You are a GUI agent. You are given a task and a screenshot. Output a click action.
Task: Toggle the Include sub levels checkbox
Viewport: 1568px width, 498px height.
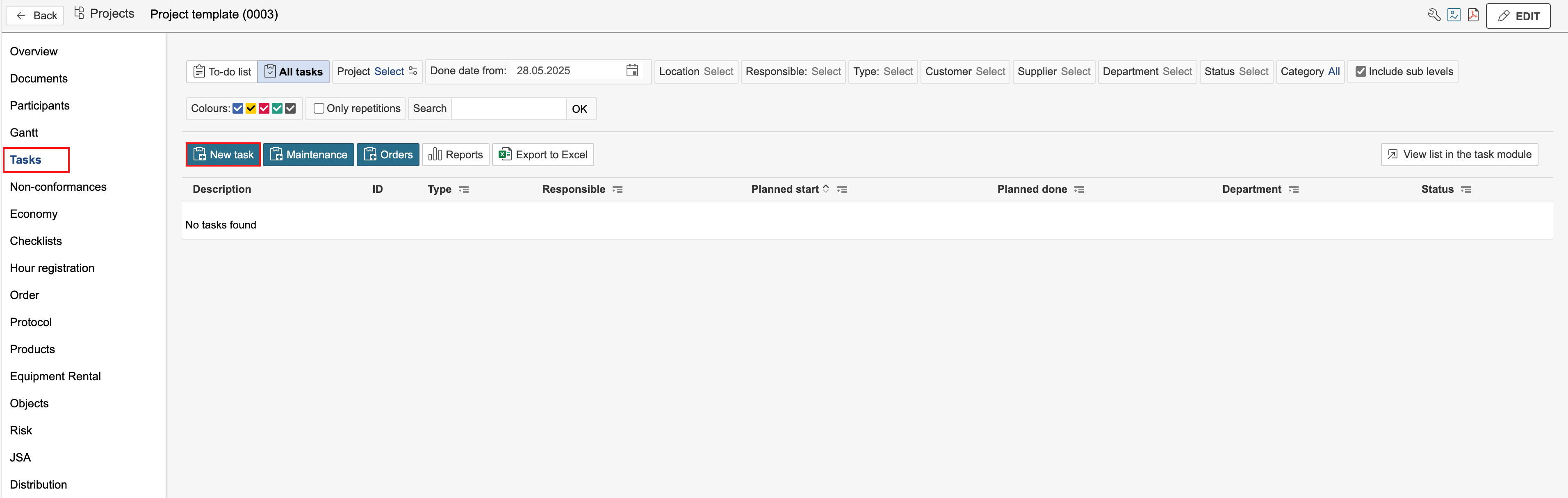[1361, 72]
